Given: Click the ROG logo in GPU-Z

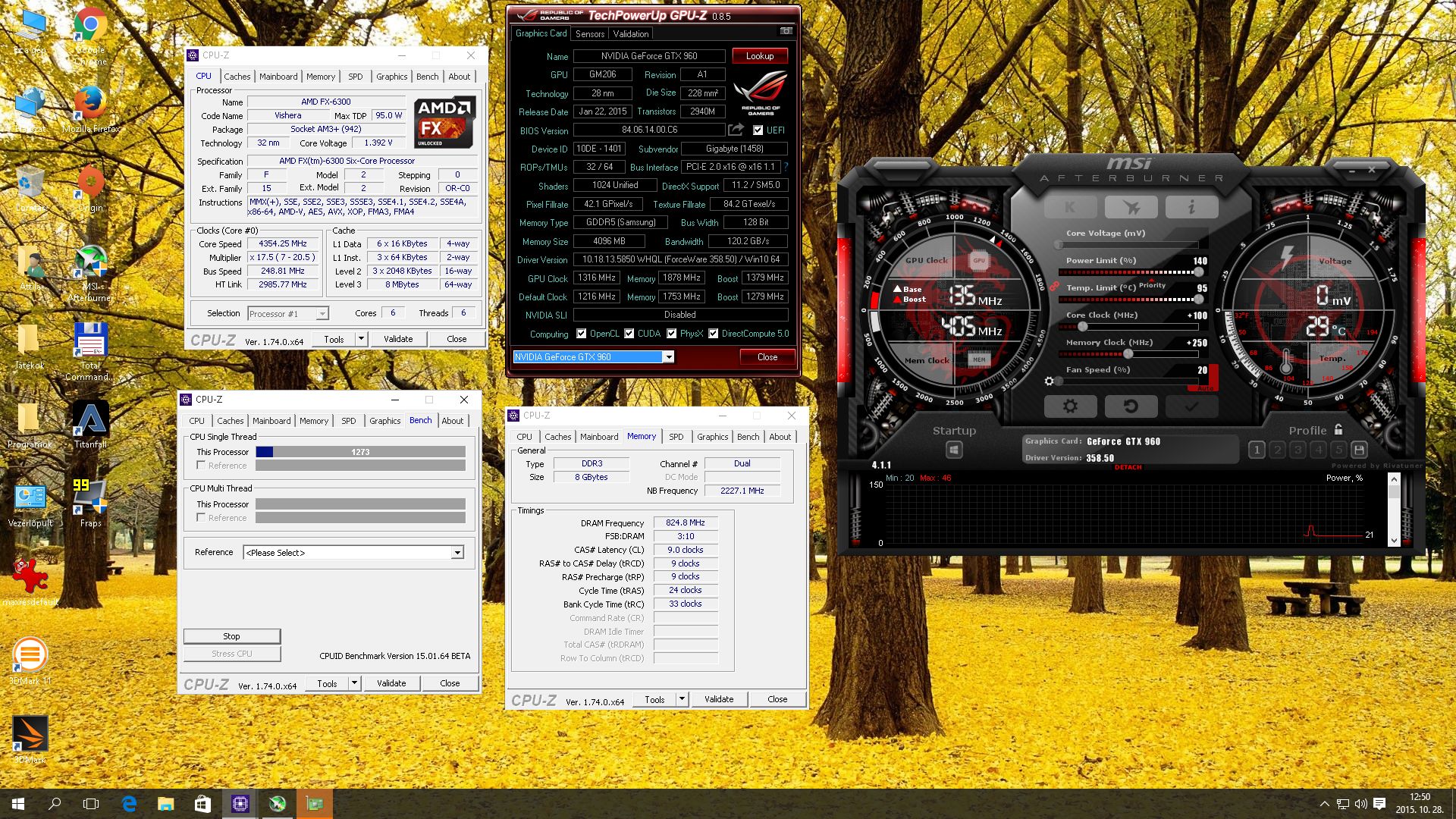Looking at the screenshot, I should tap(761, 93).
